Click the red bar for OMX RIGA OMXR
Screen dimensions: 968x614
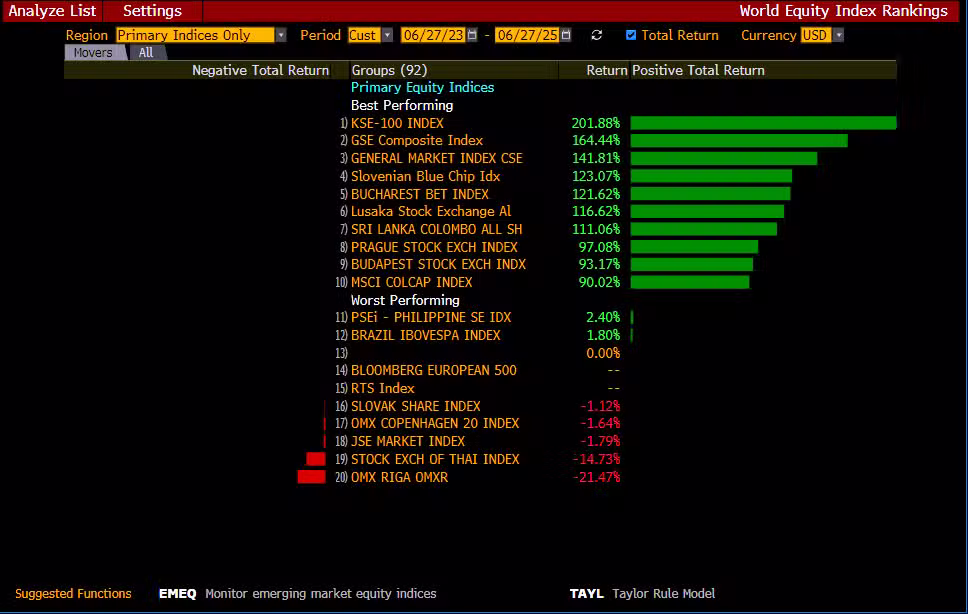(312, 477)
